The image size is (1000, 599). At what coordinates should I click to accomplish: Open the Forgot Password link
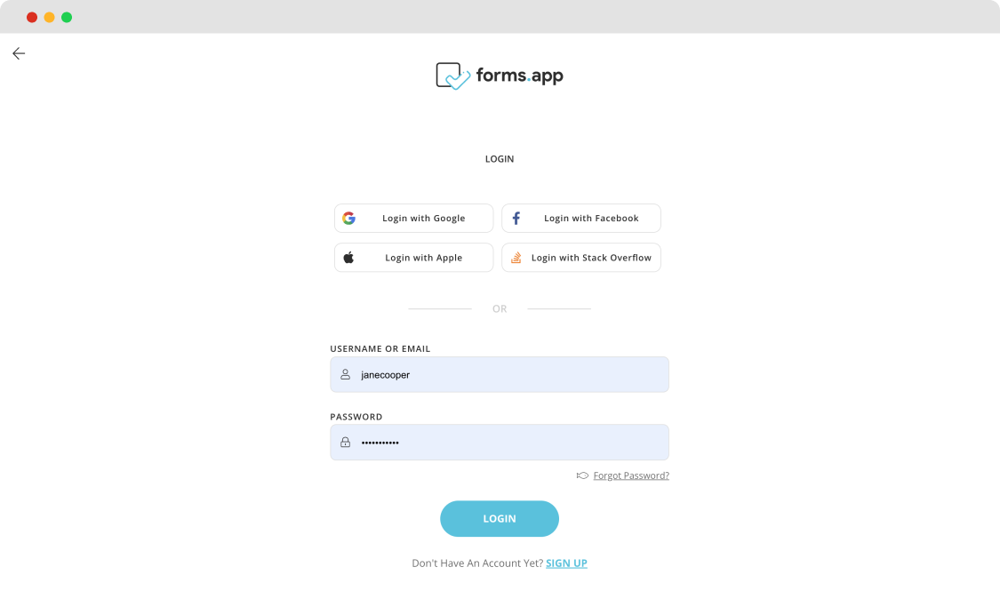[631, 475]
